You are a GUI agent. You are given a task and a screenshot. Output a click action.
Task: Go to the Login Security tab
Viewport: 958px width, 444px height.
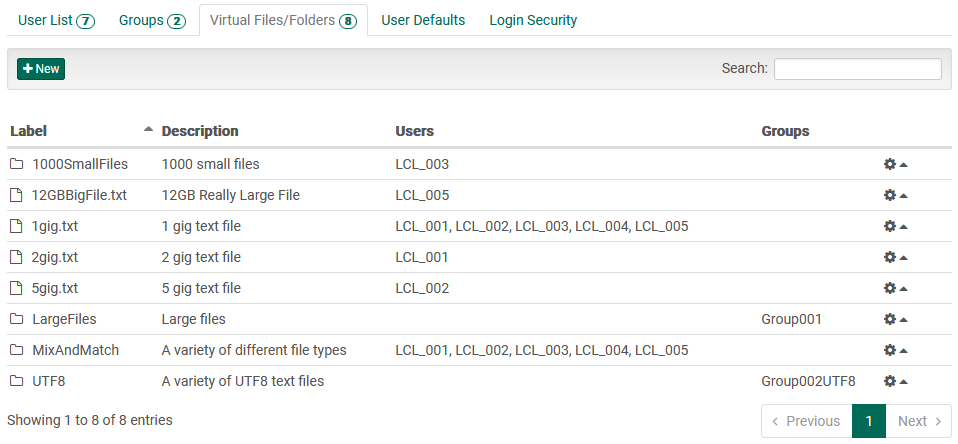coord(533,20)
